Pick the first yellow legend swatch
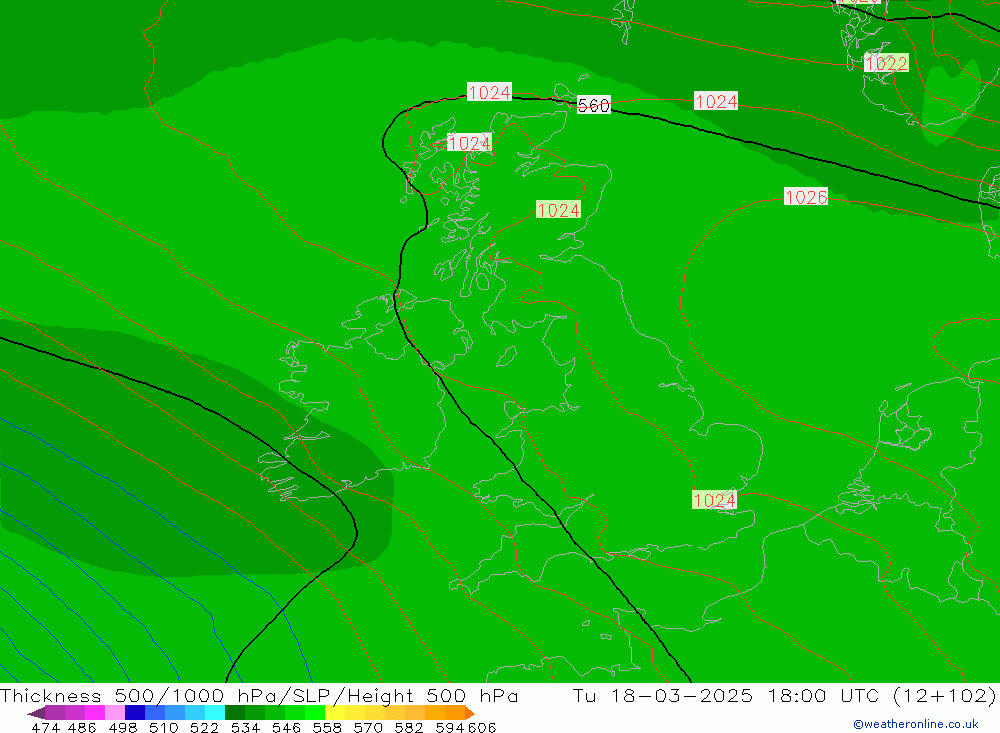 pos(335,713)
